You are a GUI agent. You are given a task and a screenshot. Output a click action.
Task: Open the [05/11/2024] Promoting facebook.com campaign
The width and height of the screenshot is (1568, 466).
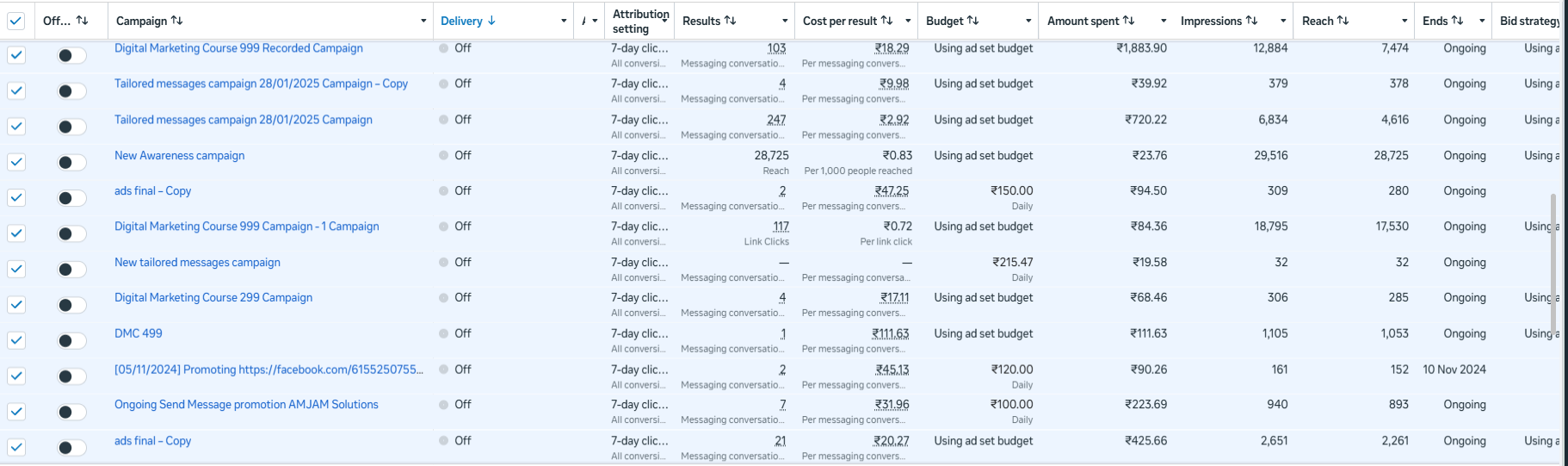269,370
